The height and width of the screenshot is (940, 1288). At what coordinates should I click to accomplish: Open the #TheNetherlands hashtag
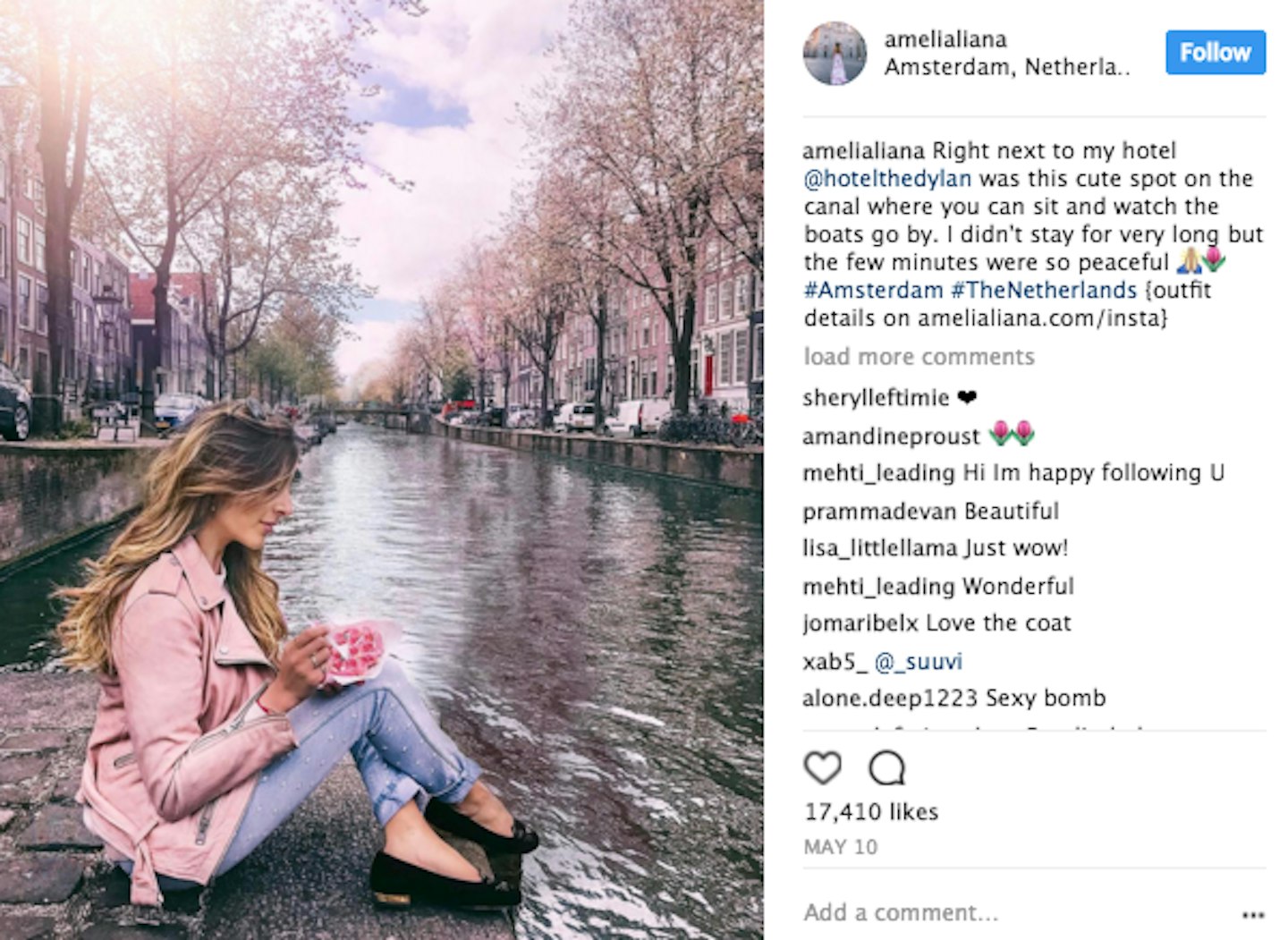pyautogui.click(x=1043, y=290)
